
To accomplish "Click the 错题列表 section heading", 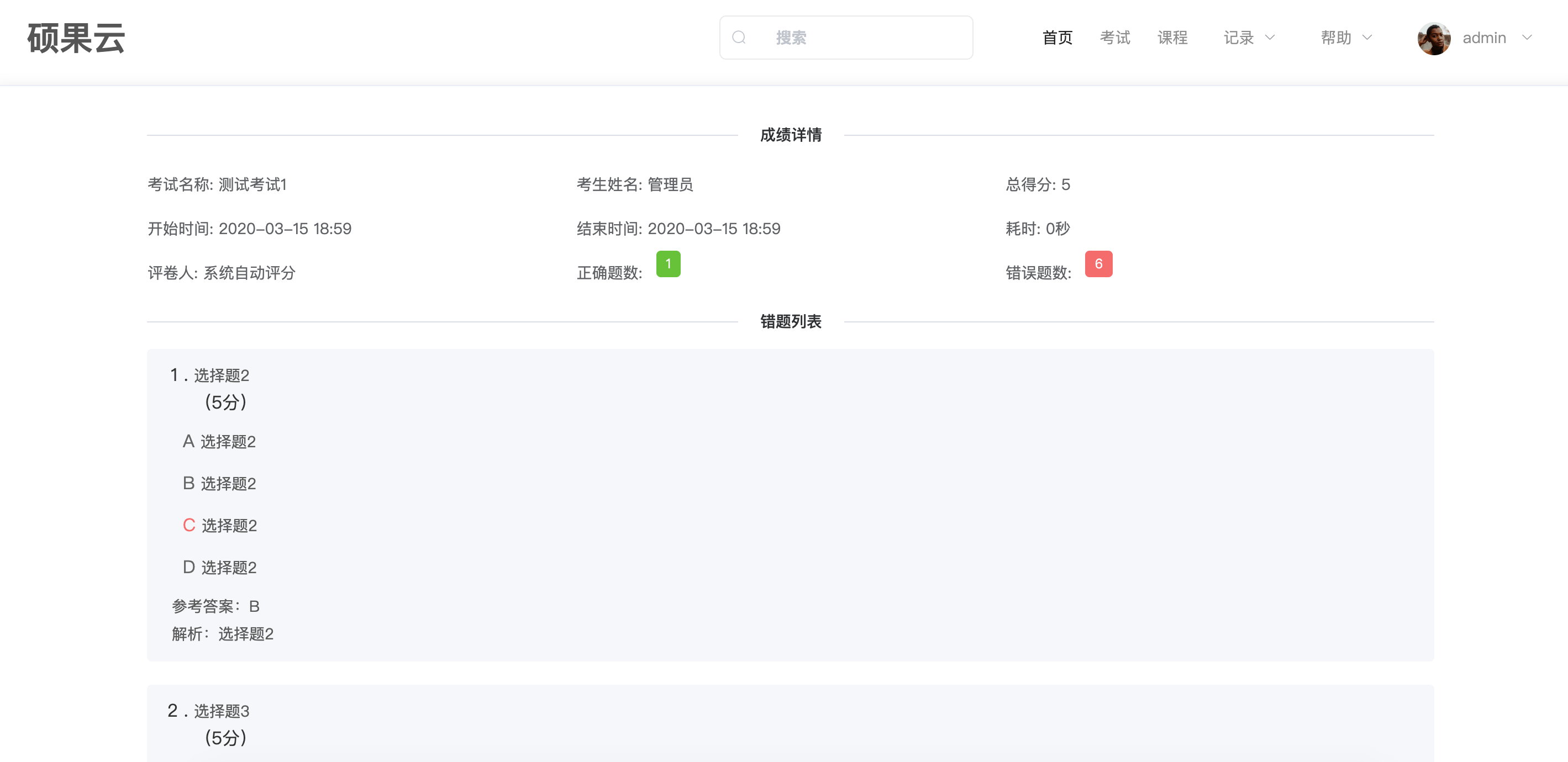I will (x=790, y=321).
